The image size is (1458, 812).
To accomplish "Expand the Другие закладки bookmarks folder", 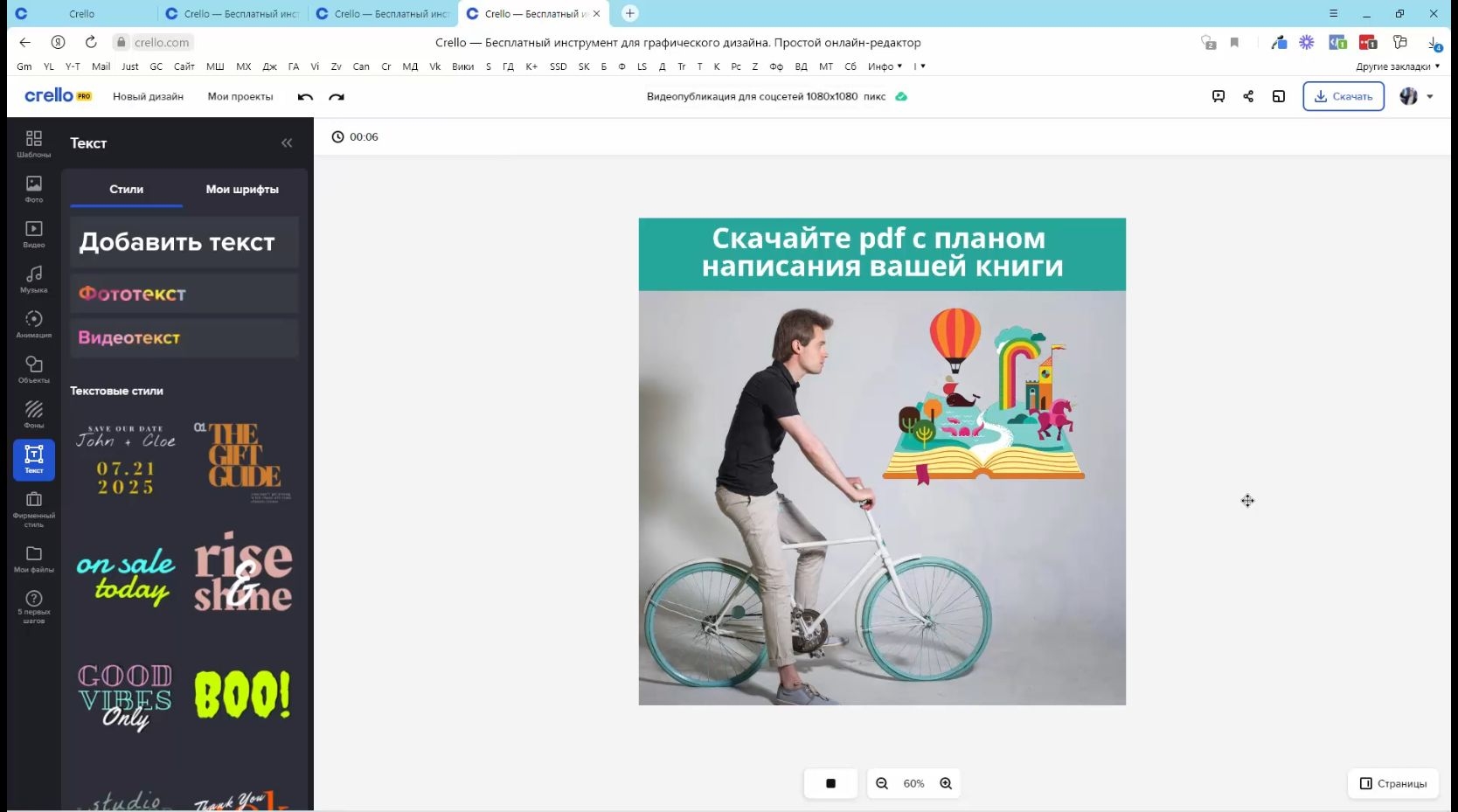I will point(1398,66).
